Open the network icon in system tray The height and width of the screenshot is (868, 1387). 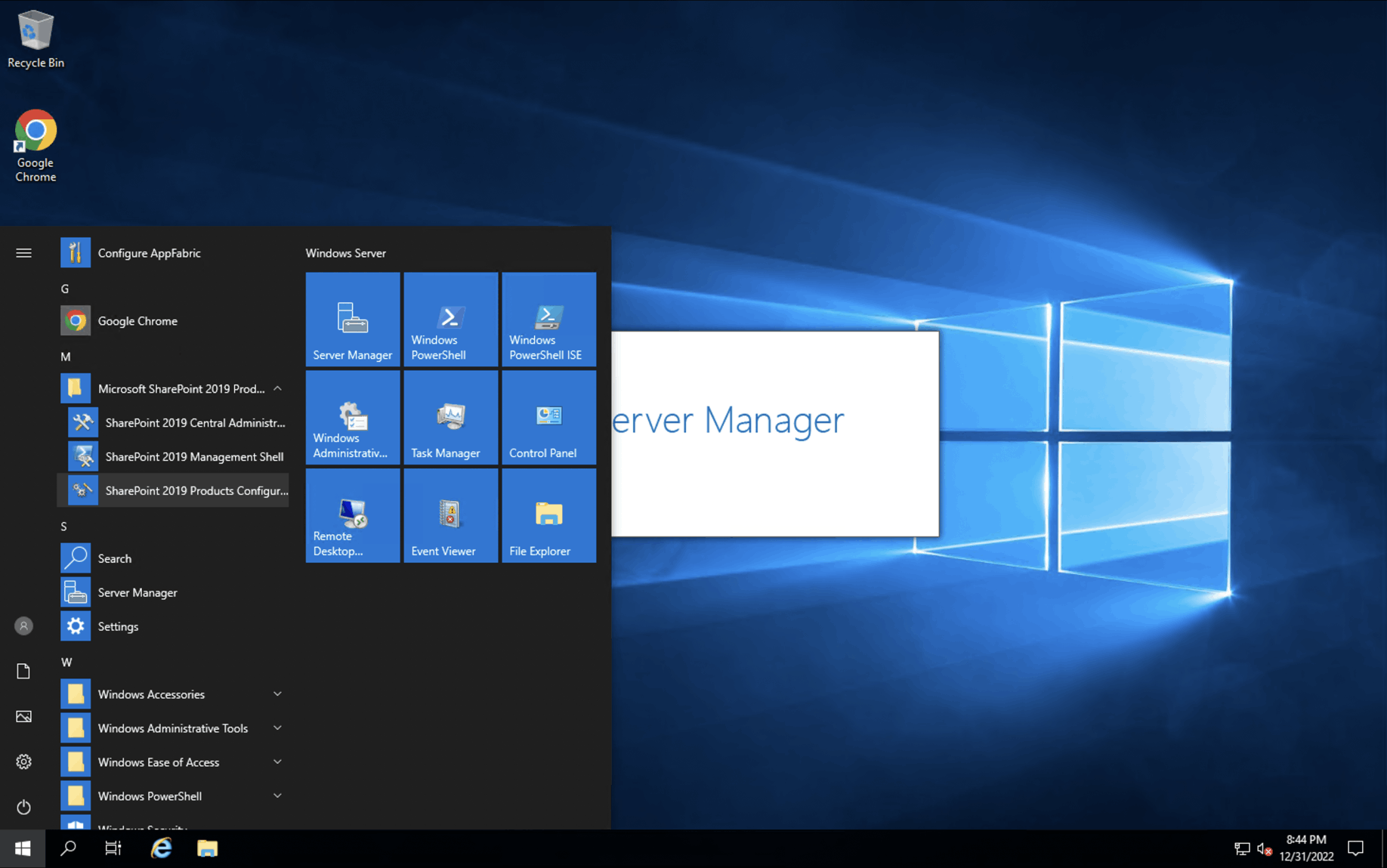click(x=1242, y=849)
